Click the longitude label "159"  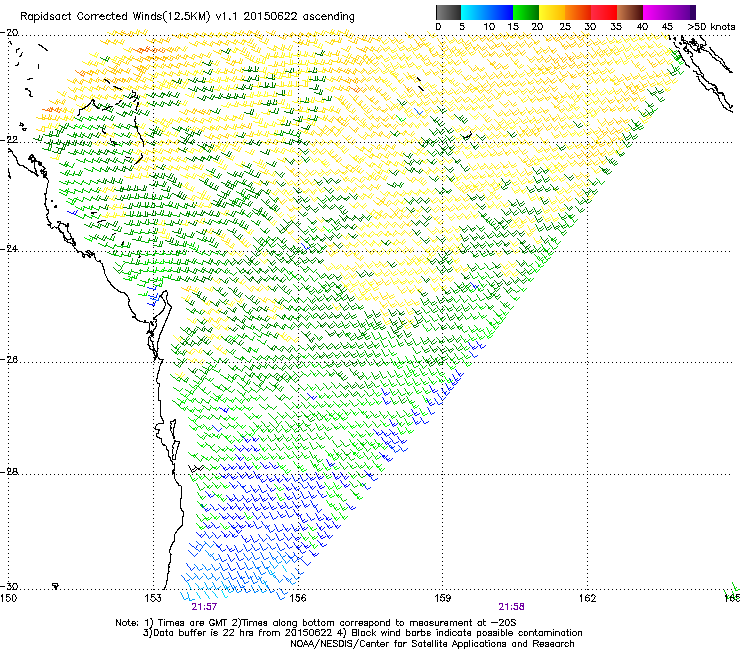tap(442, 599)
